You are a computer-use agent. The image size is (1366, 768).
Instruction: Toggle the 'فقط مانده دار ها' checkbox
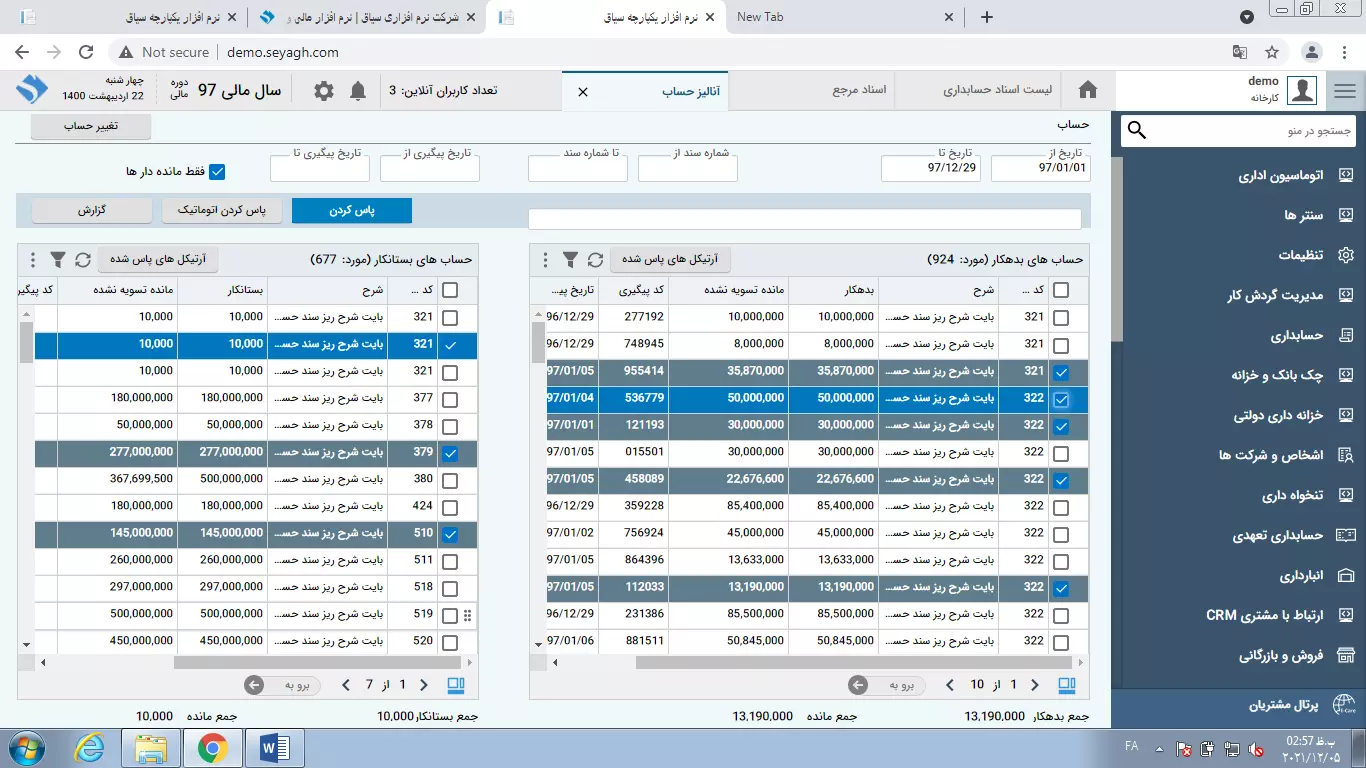[217, 172]
